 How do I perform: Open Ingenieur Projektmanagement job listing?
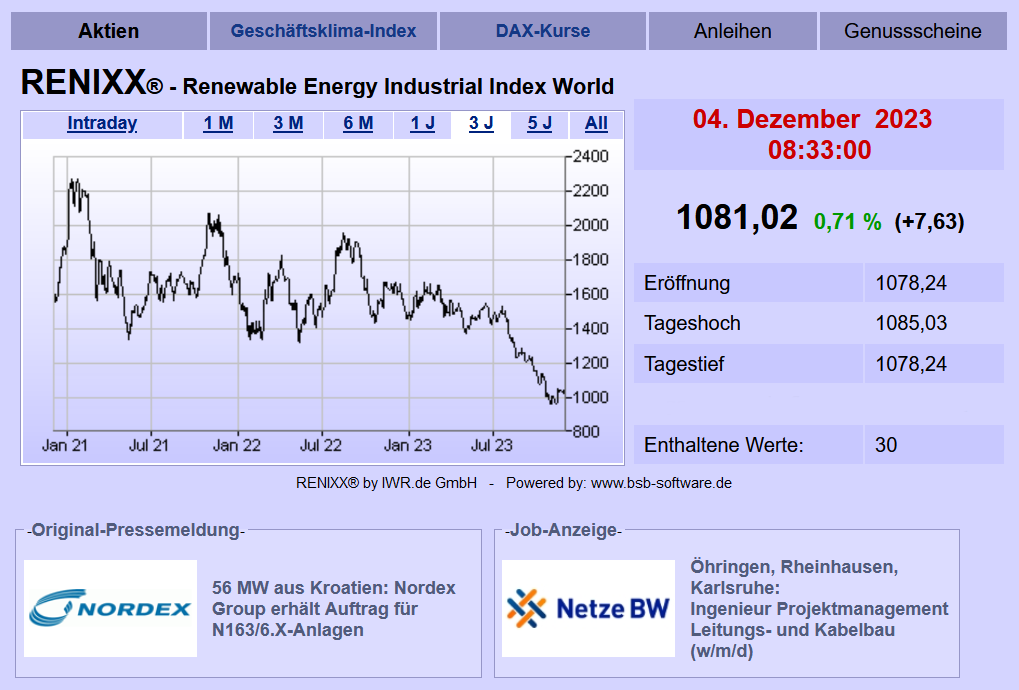[818, 609]
